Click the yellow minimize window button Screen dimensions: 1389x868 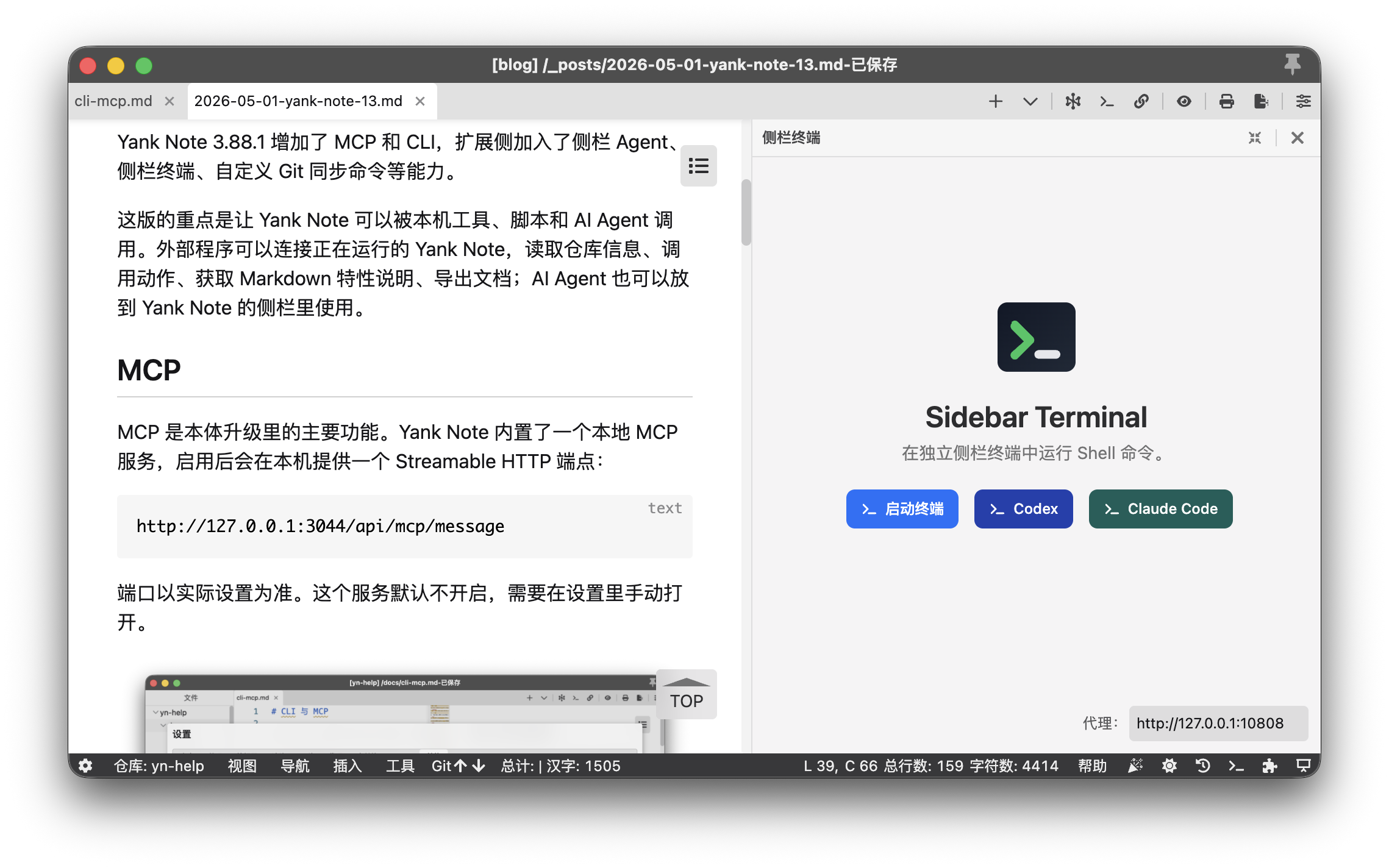click(x=116, y=65)
